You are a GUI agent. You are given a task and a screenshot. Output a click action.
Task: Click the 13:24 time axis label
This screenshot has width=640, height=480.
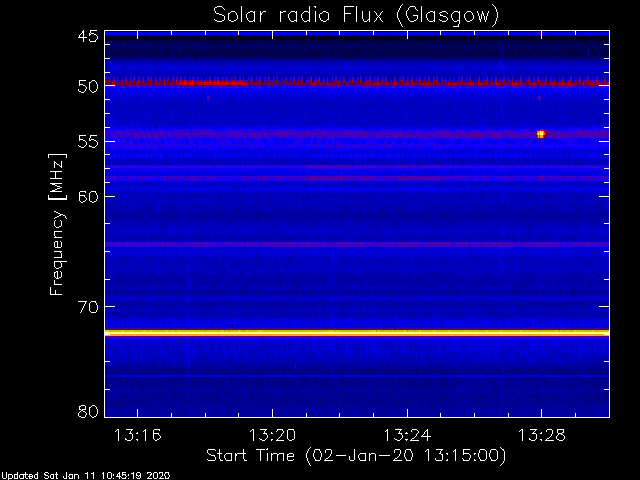[407, 435]
